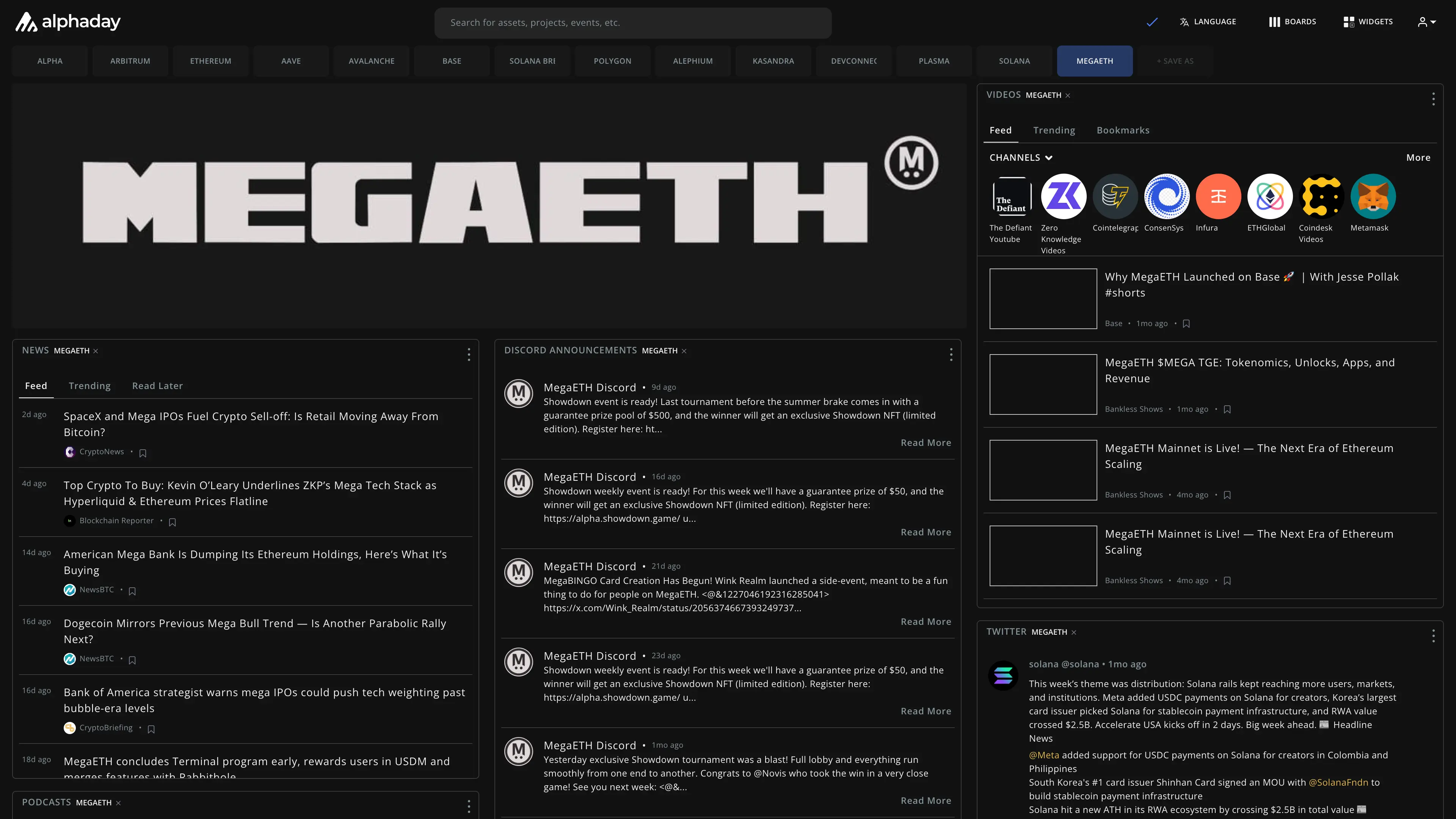The height and width of the screenshot is (819, 1456).
Task: Select ConsenSys channel icon
Action: [1167, 196]
